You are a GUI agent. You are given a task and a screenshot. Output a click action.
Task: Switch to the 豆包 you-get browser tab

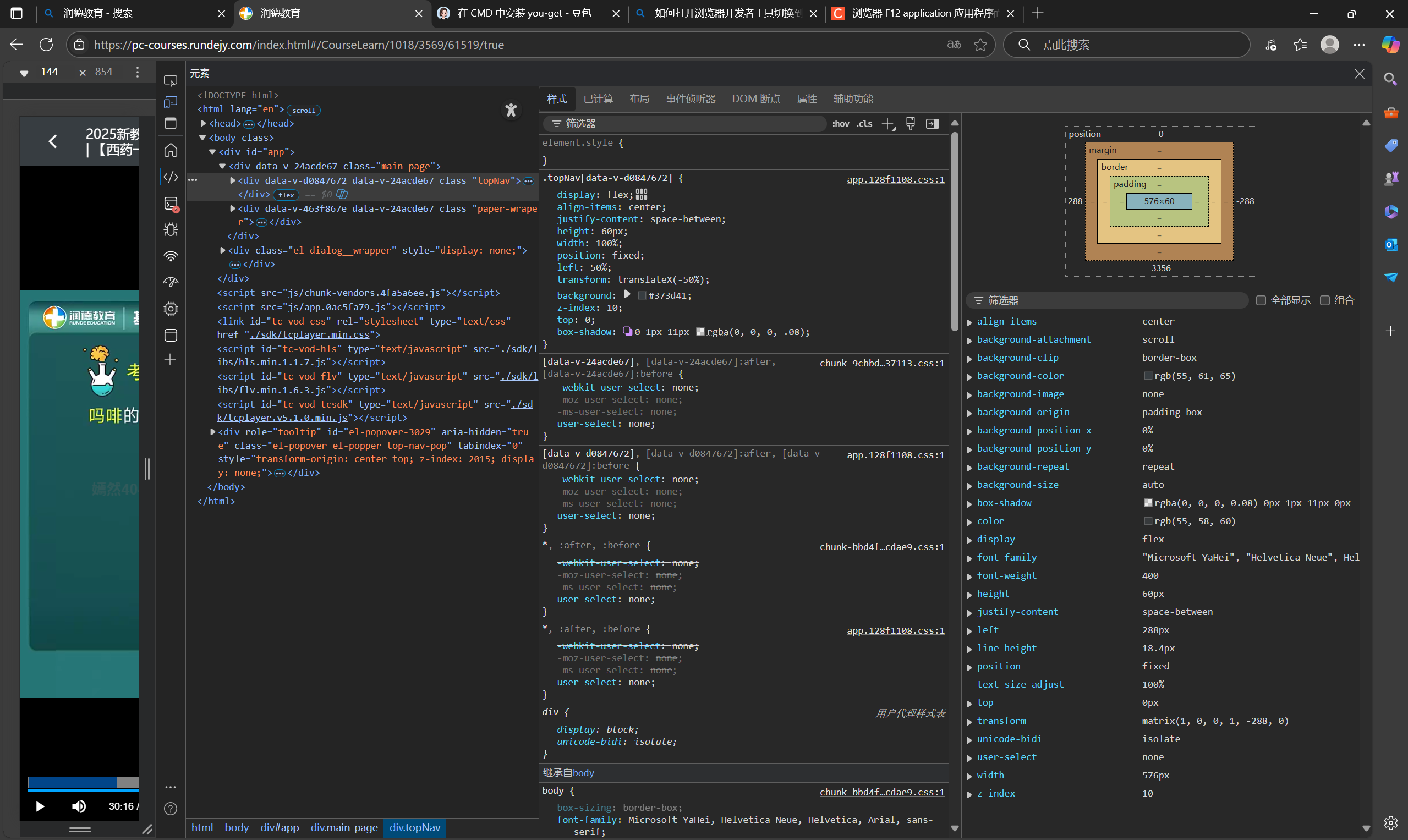529,14
